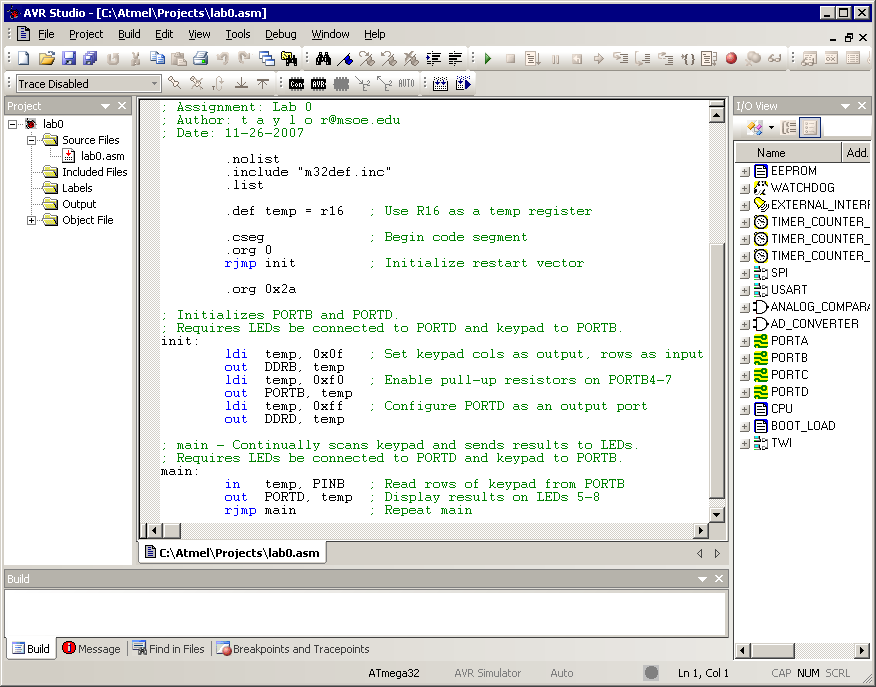Expand the Object File folder

(32, 221)
